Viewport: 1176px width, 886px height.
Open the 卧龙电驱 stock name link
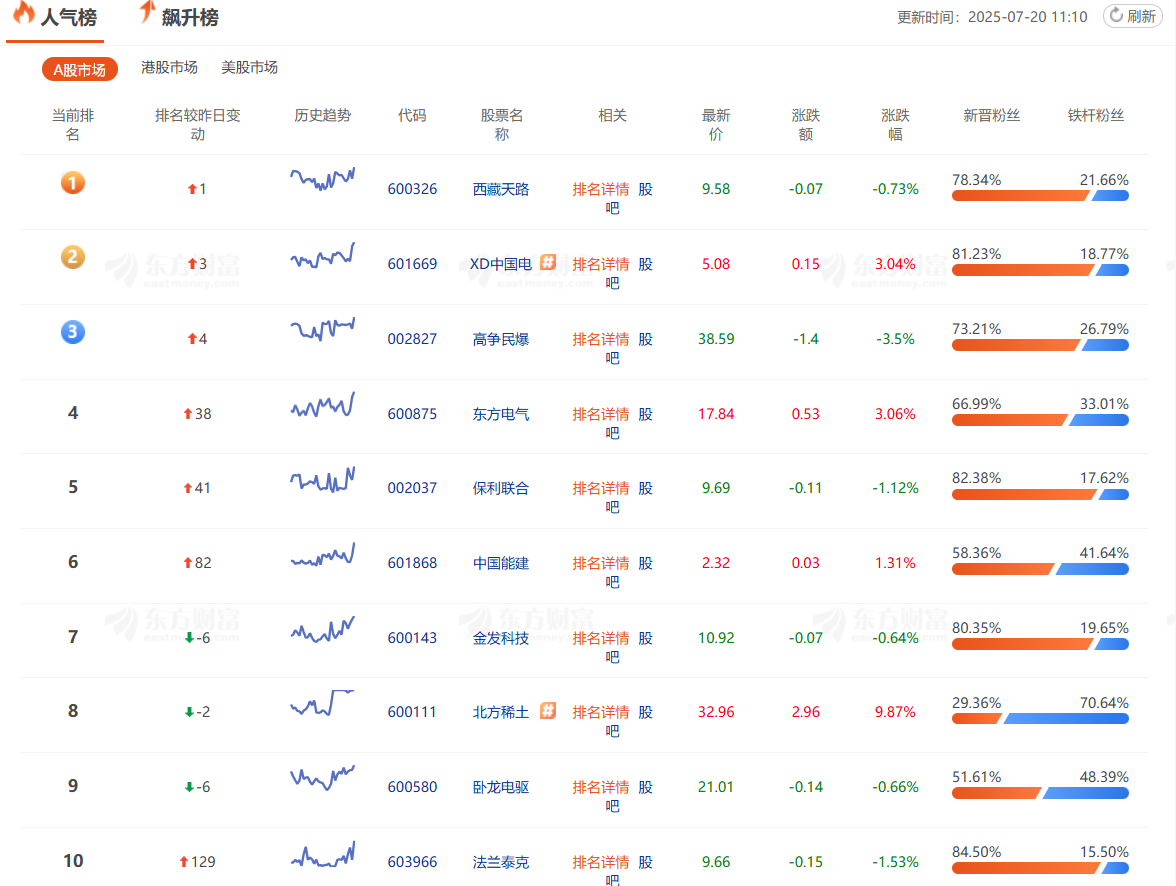pos(501,787)
